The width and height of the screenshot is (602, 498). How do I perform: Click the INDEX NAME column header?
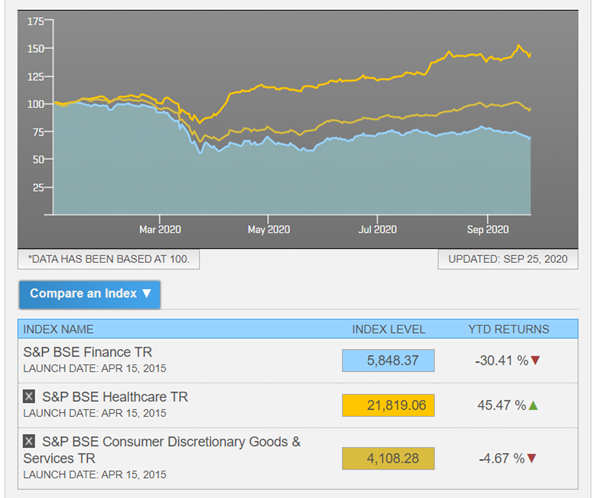click(58, 329)
